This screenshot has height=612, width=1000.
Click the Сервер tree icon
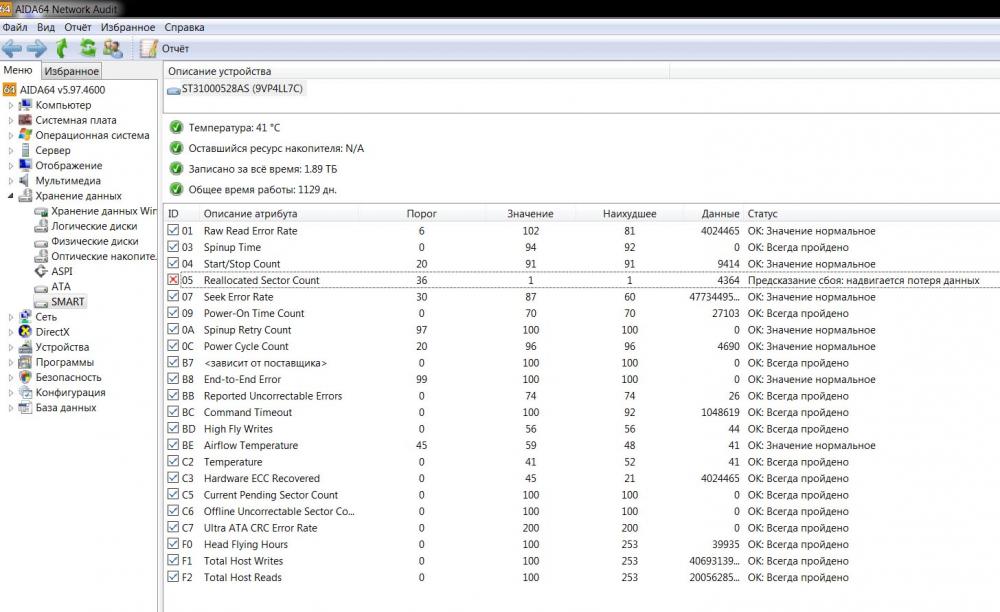coord(26,150)
